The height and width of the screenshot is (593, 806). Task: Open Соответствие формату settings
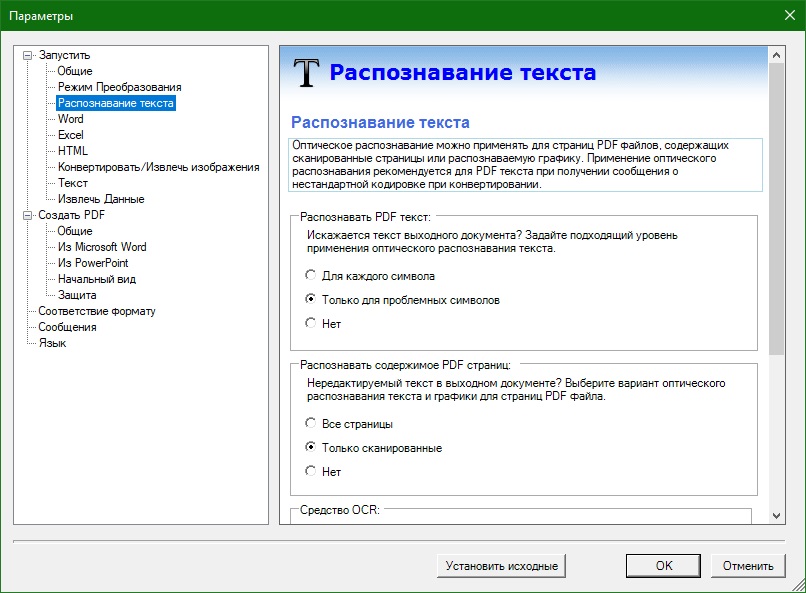tap(97, 311)
